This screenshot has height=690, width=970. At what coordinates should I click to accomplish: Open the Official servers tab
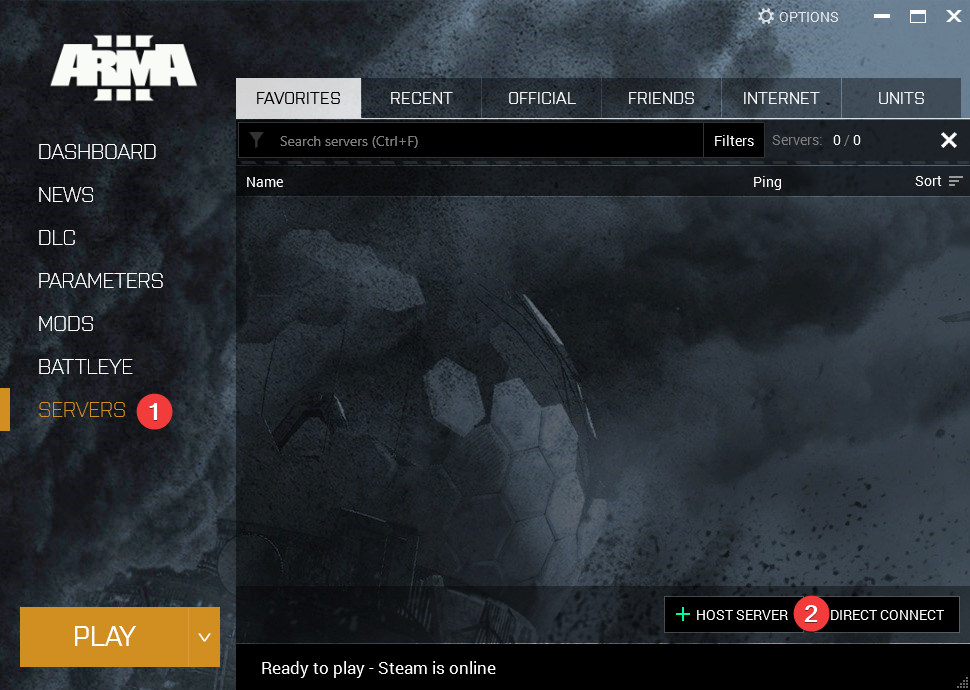[541, 98]
